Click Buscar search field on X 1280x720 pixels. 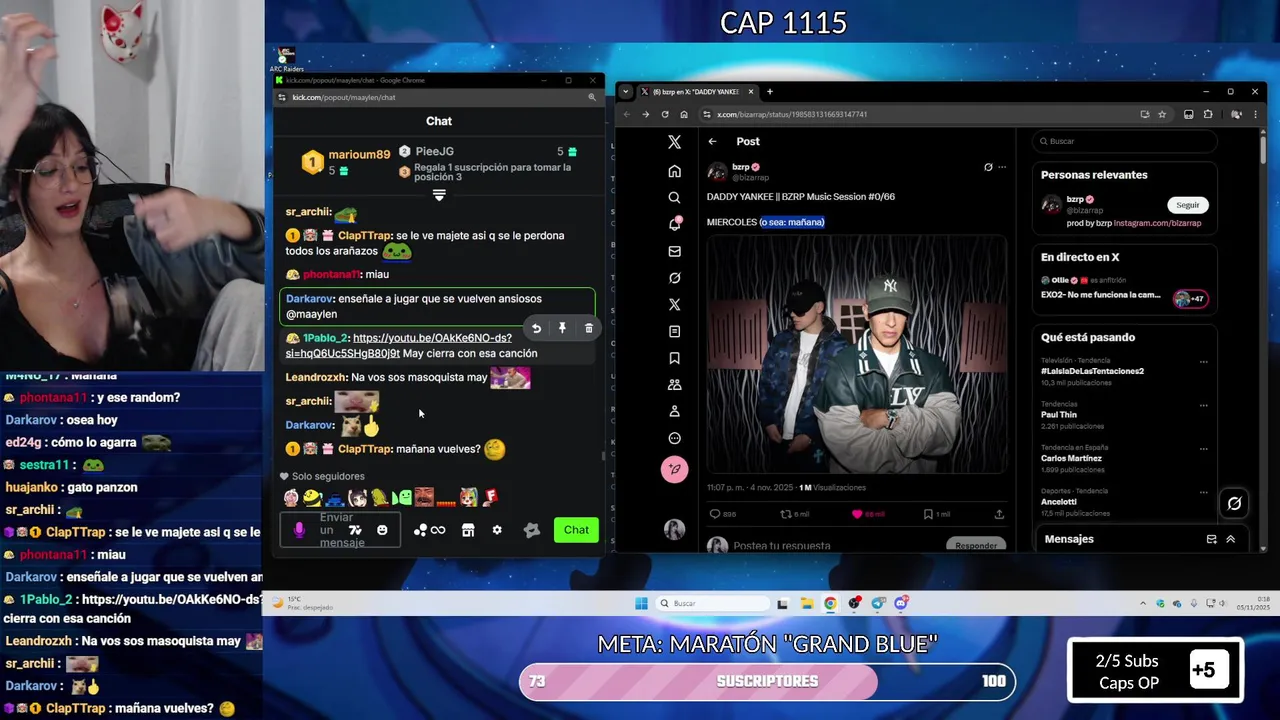point(1125,141)
